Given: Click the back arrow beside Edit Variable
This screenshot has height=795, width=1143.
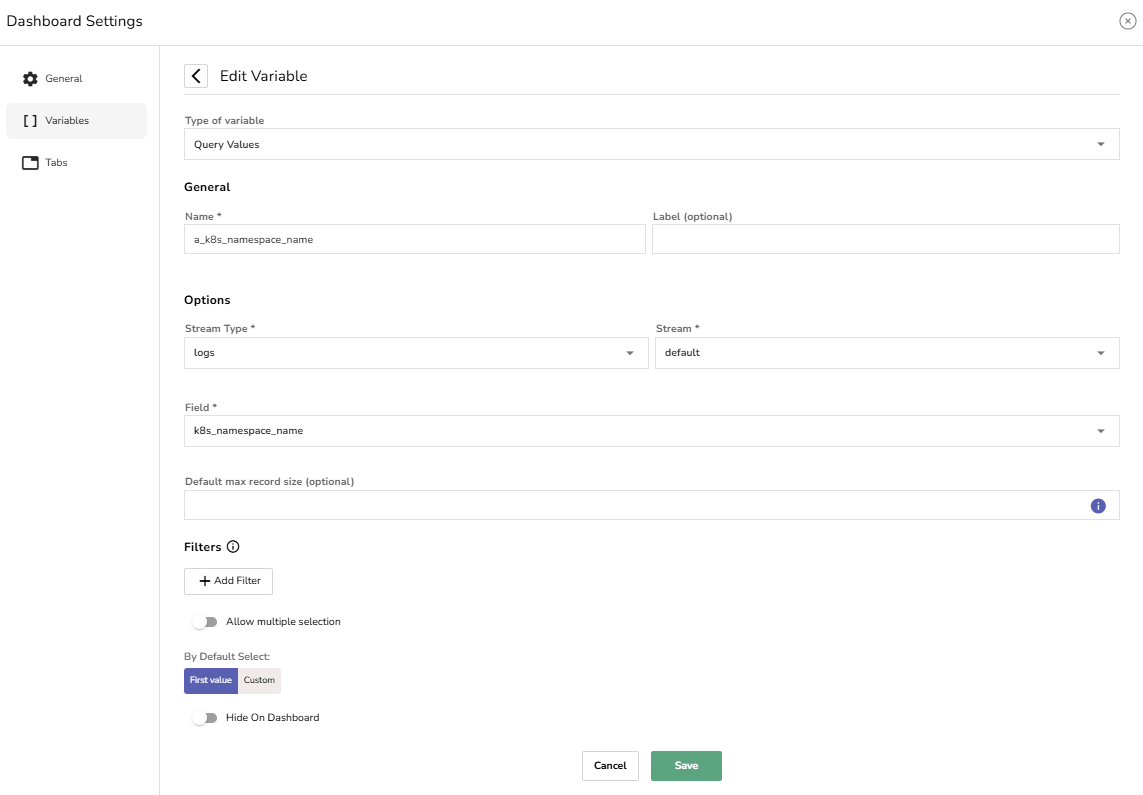Looking at the screenshot, I should pos(196,76).
